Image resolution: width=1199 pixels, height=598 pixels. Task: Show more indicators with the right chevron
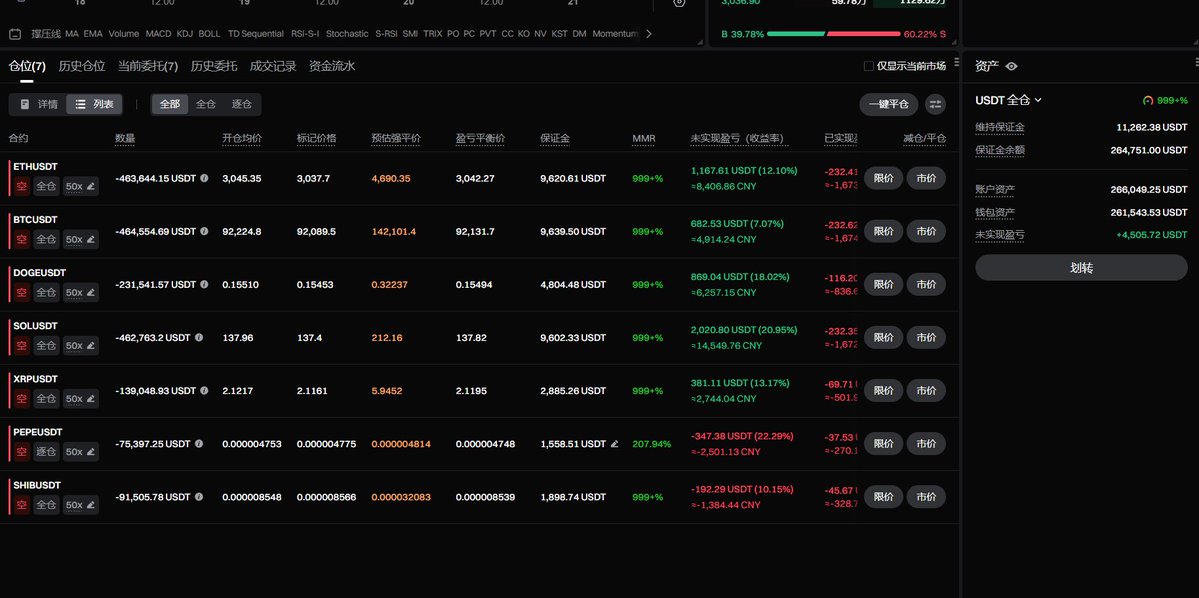pyautogui.click(x=649, y=34)
